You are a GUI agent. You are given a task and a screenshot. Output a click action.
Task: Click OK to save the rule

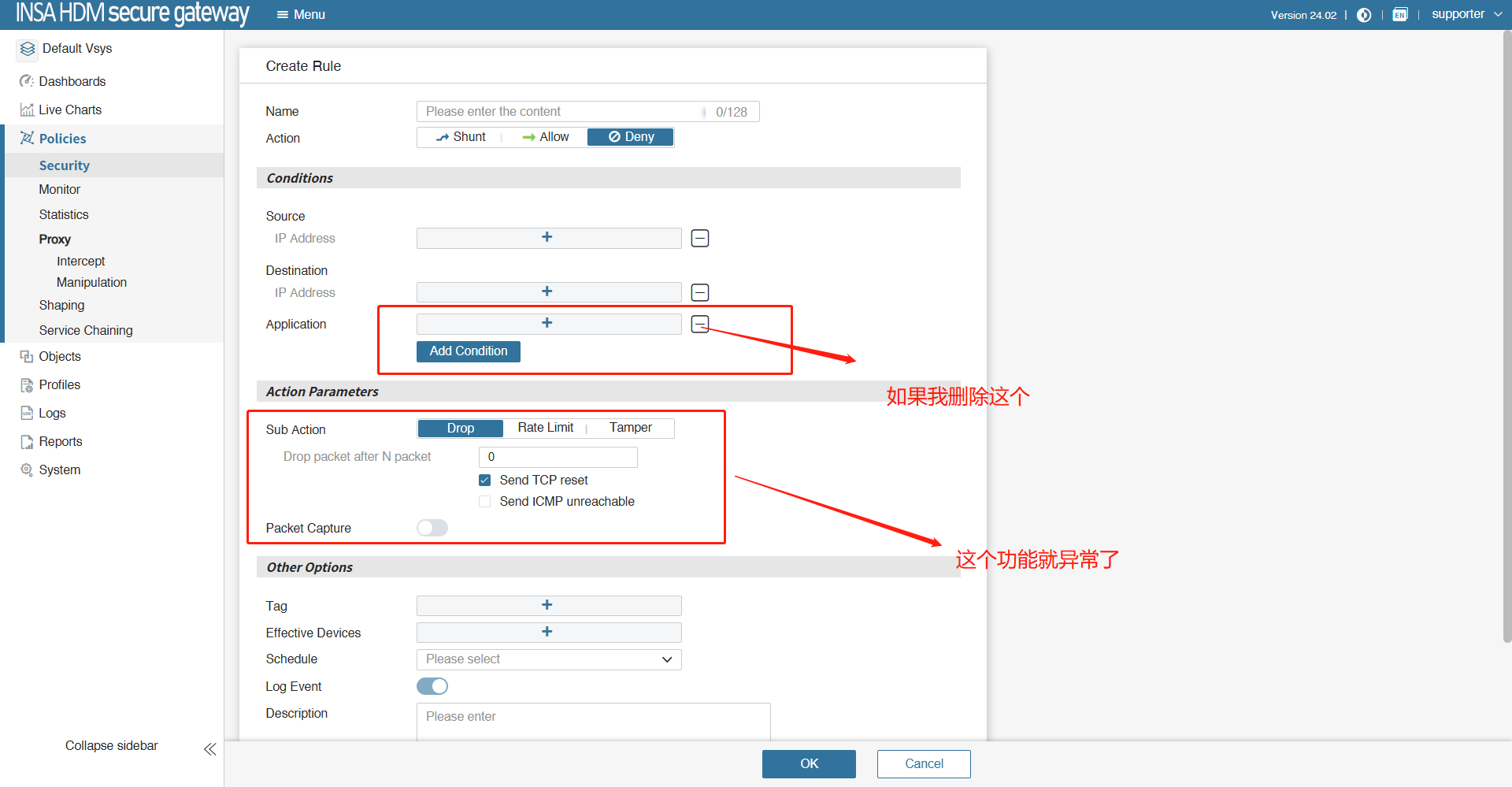(809, 763)
